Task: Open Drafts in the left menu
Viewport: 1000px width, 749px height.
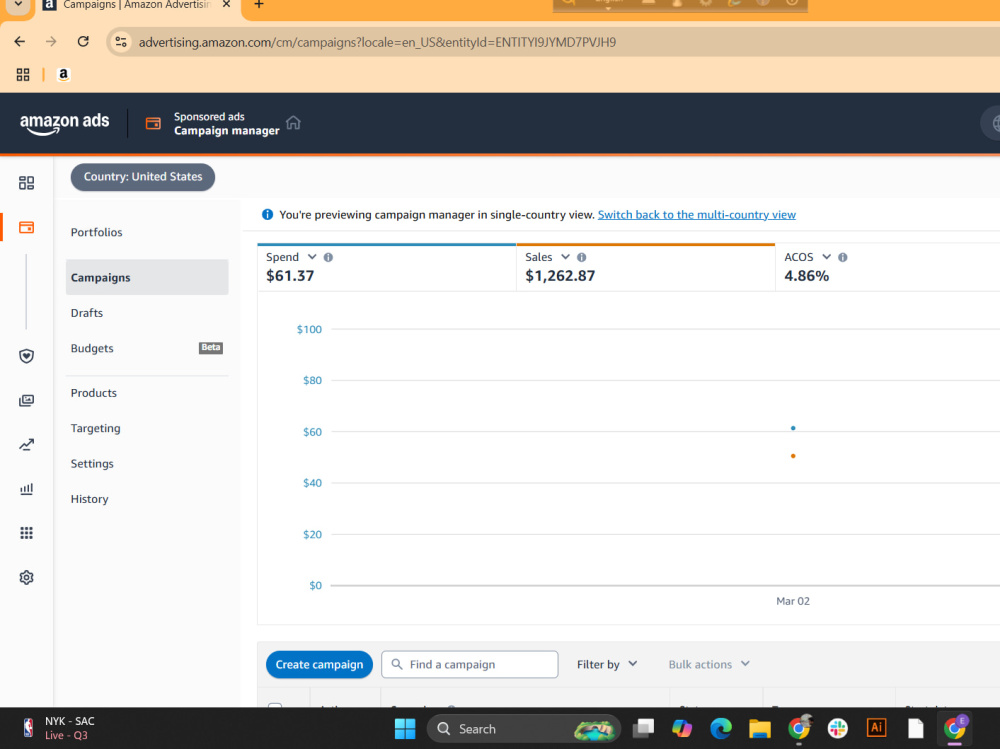Action: coord(87,313)
